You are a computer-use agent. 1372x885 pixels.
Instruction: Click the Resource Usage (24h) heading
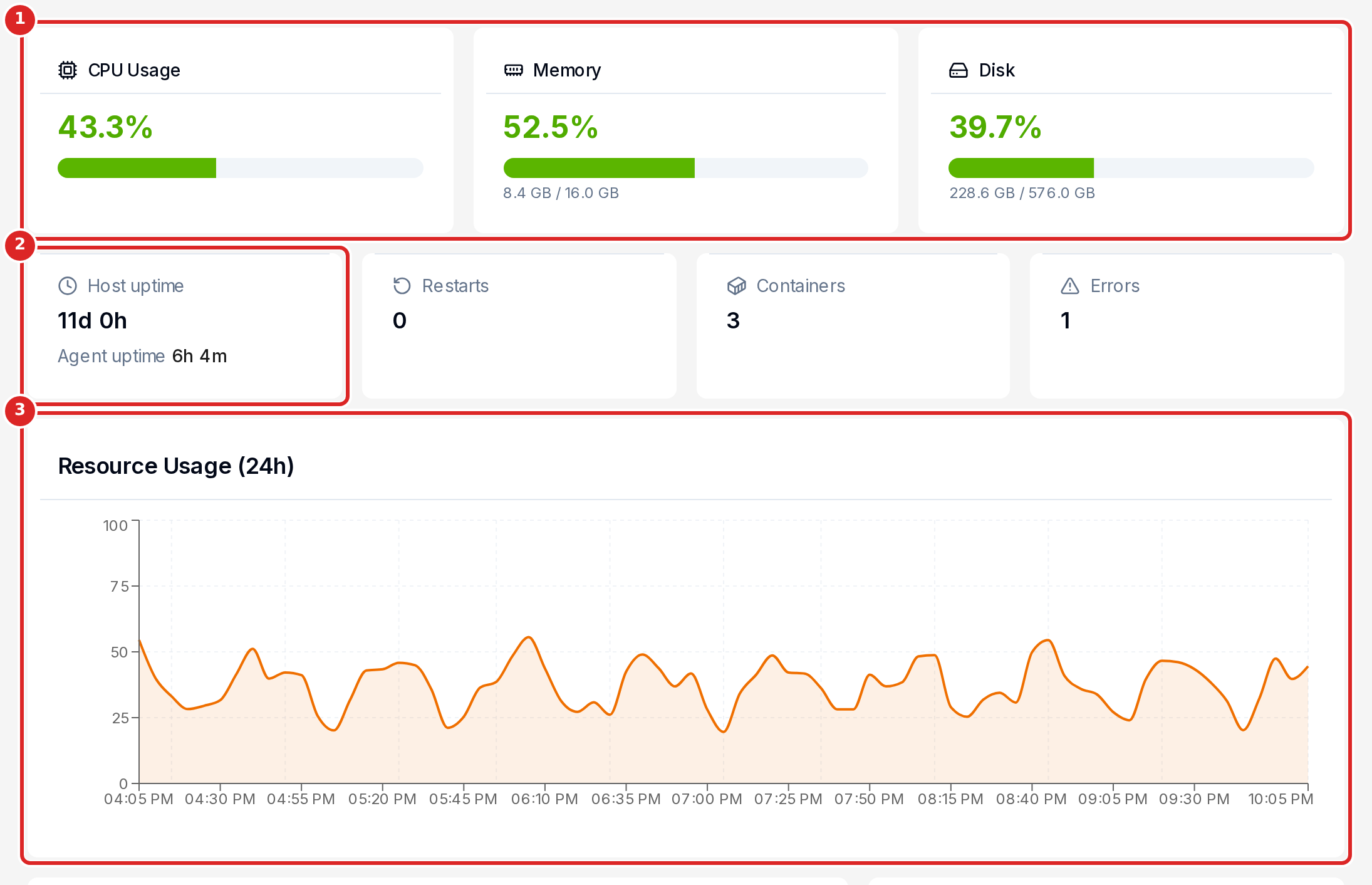176,466
